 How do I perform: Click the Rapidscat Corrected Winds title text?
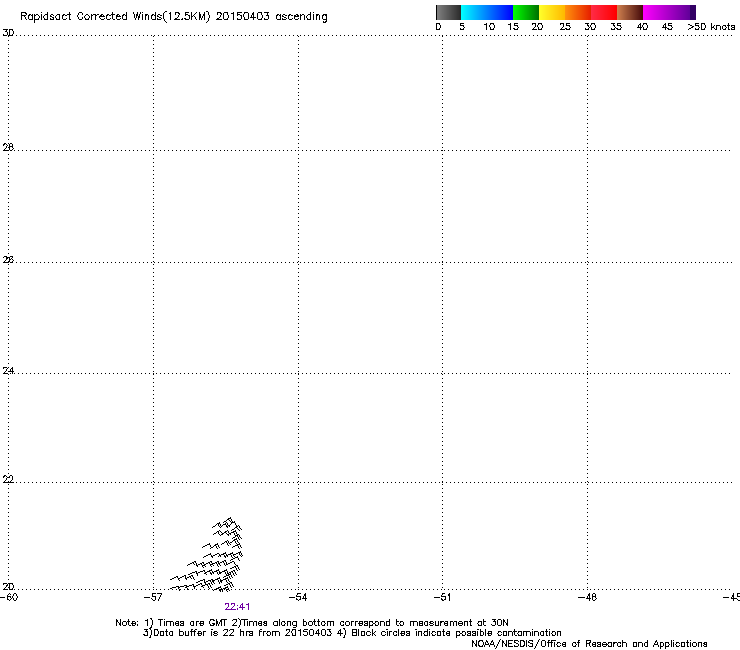174,17
